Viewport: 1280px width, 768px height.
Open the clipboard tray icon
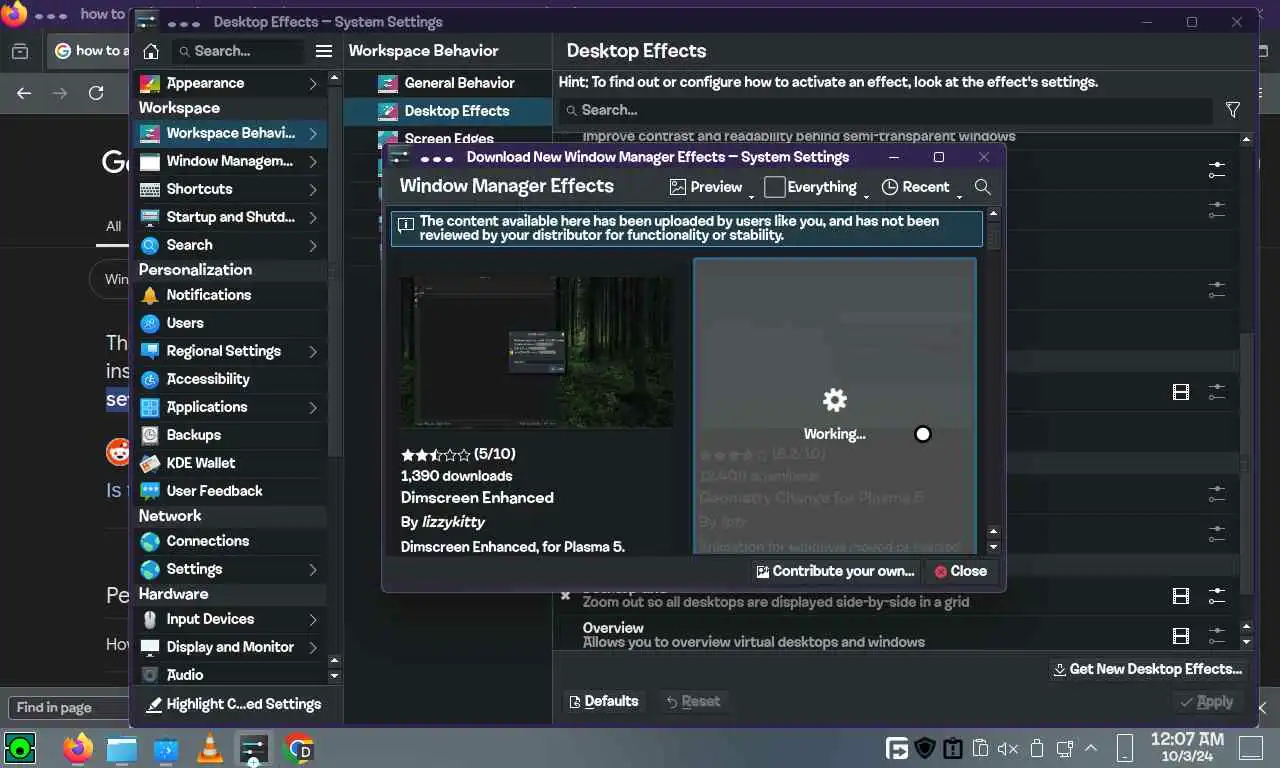coord(981,748)
